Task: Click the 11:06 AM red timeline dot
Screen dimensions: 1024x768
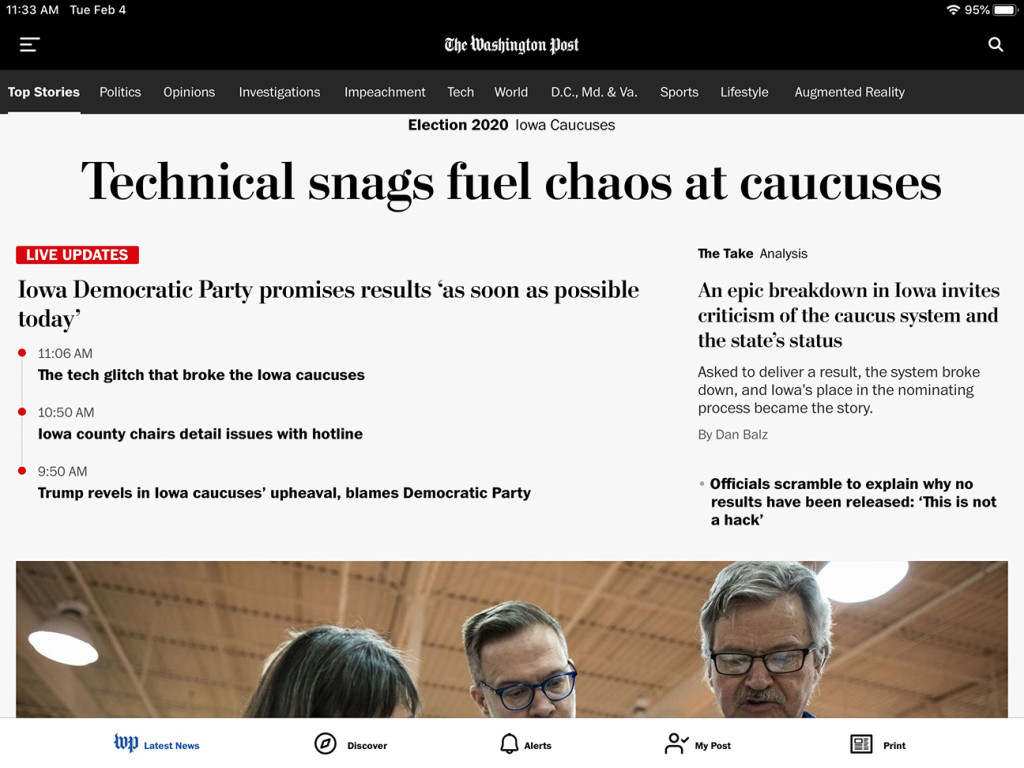Action: pyautogui.click(x=22, y=353)
